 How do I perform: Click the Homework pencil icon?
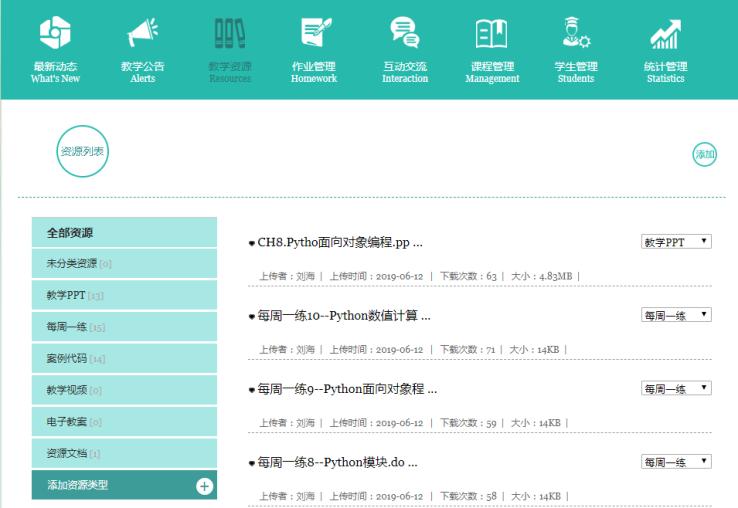point(314,34)
